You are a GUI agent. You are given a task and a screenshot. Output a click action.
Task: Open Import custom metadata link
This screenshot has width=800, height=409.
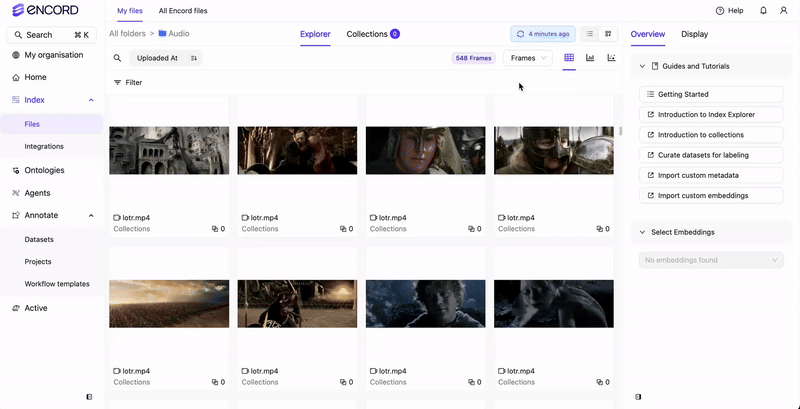point(711,175)
